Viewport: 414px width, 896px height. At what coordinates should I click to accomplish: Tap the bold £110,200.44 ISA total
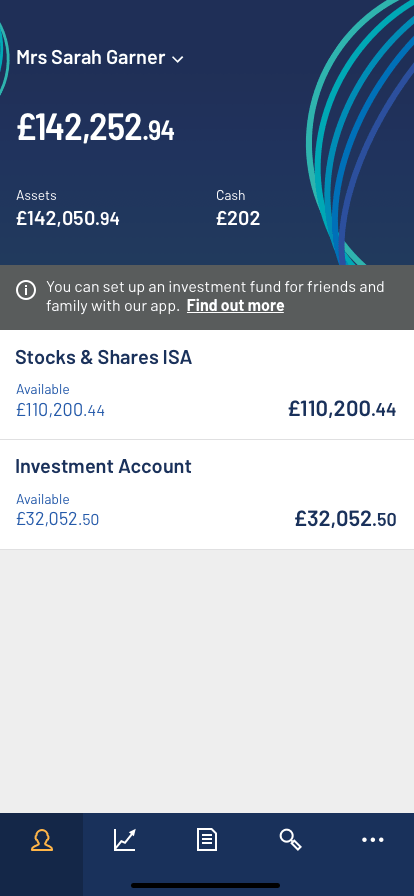click(342, 409)
